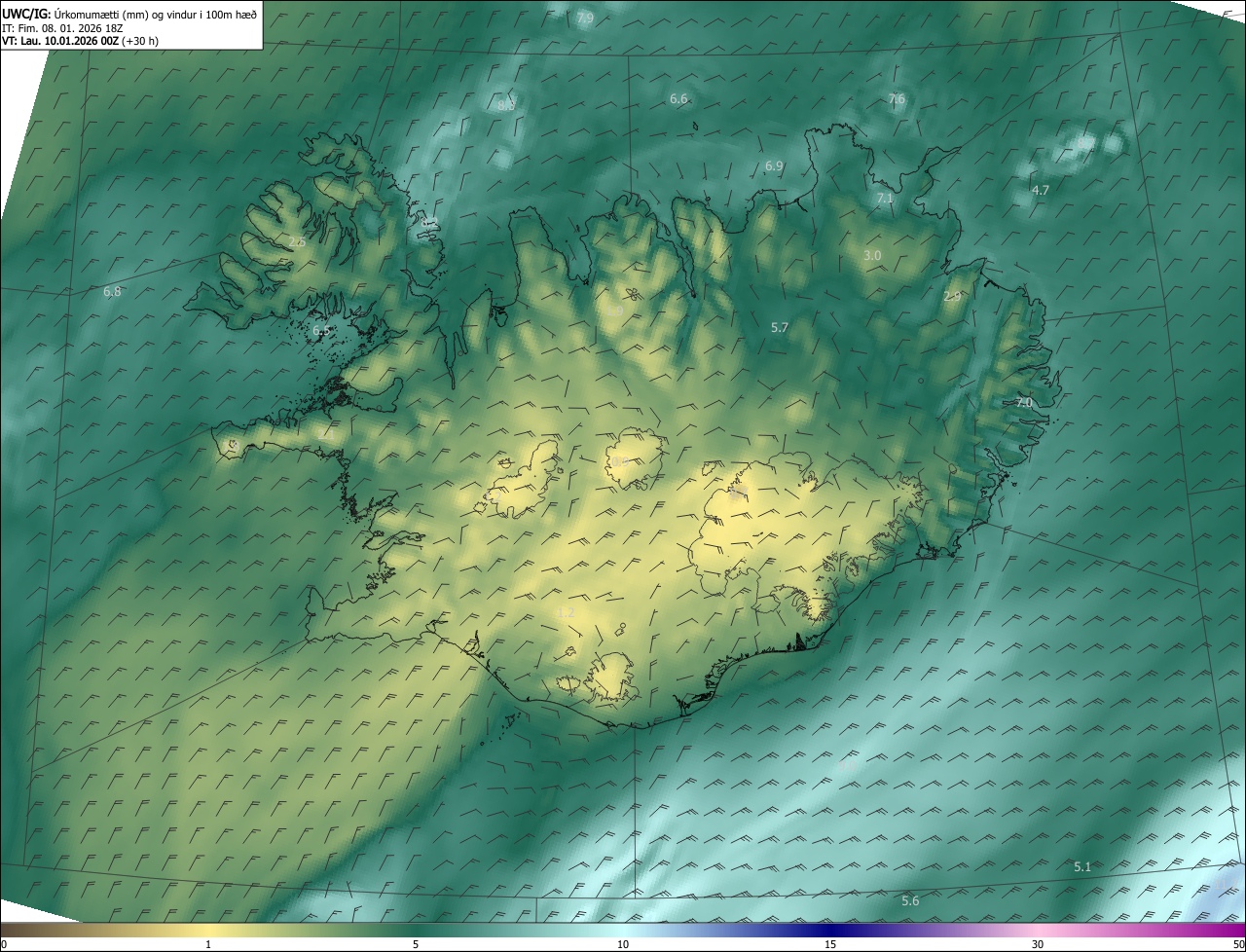Viewport: 1246px width, 952px height.
Task: Click the 5 tick on the color scale
Action: point(416,944)
